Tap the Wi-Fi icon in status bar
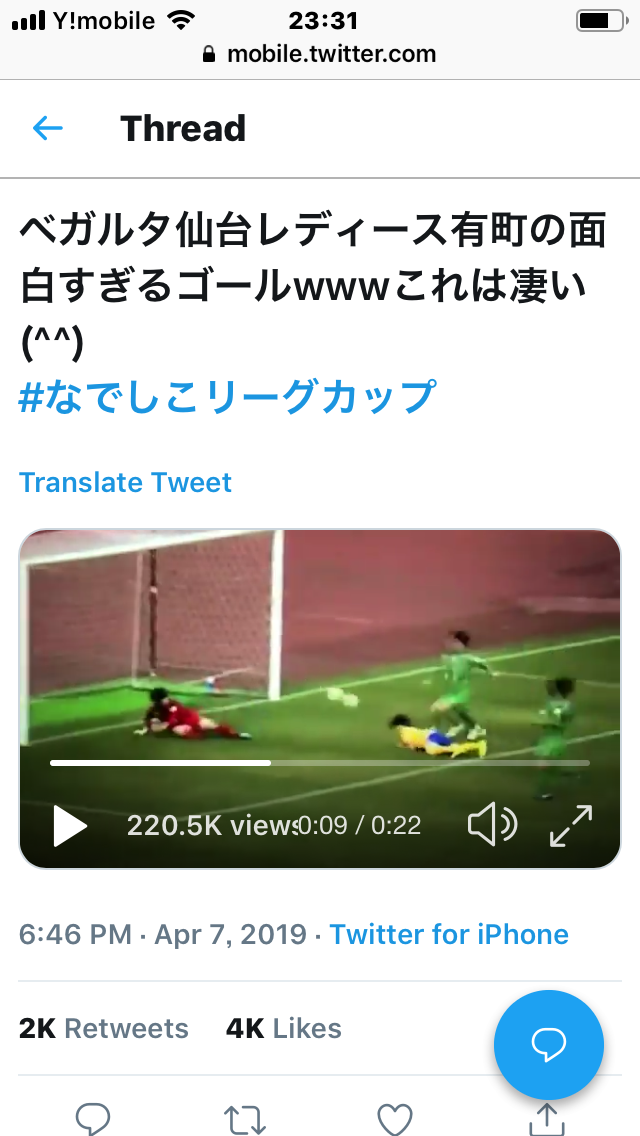Screen dimensions: 640x1136 (180, 20)
